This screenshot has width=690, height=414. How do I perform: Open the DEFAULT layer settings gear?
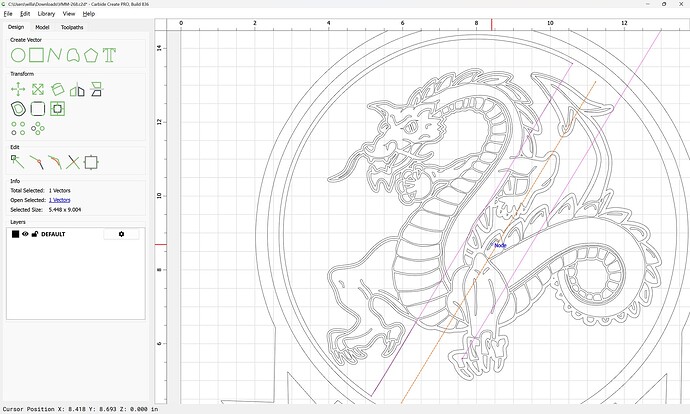[121, 234]
